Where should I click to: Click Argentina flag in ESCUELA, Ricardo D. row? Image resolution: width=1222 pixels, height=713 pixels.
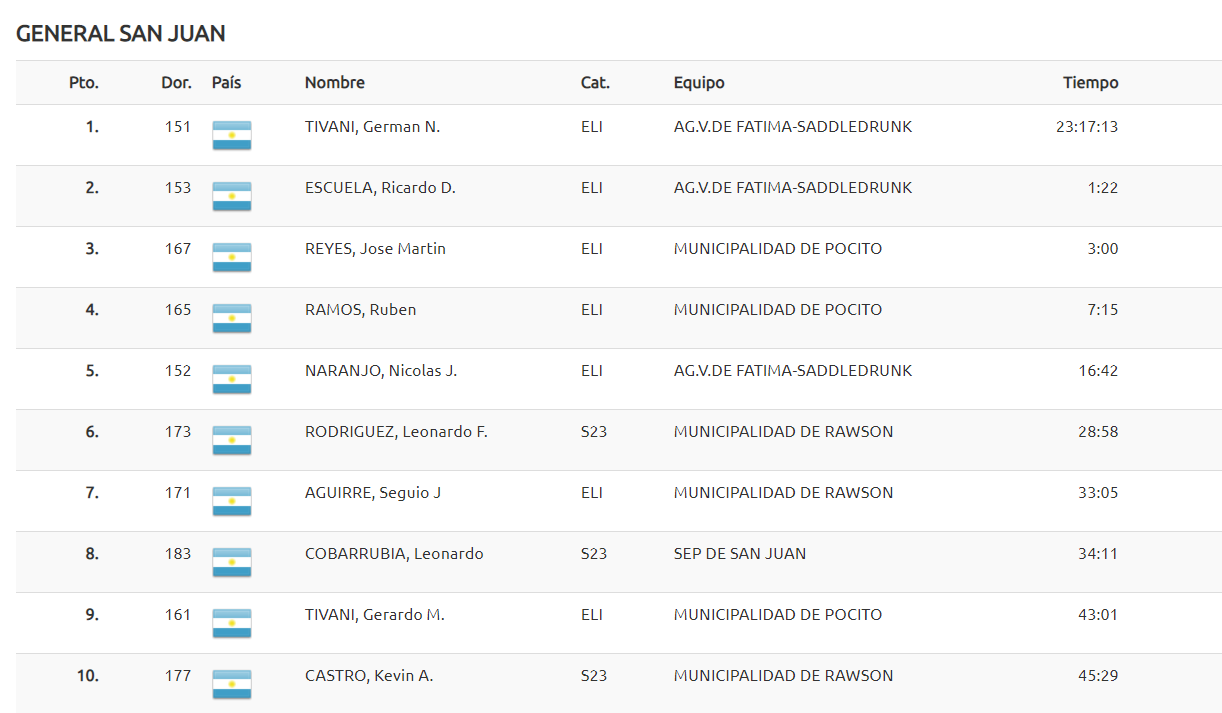coord(232,197)
